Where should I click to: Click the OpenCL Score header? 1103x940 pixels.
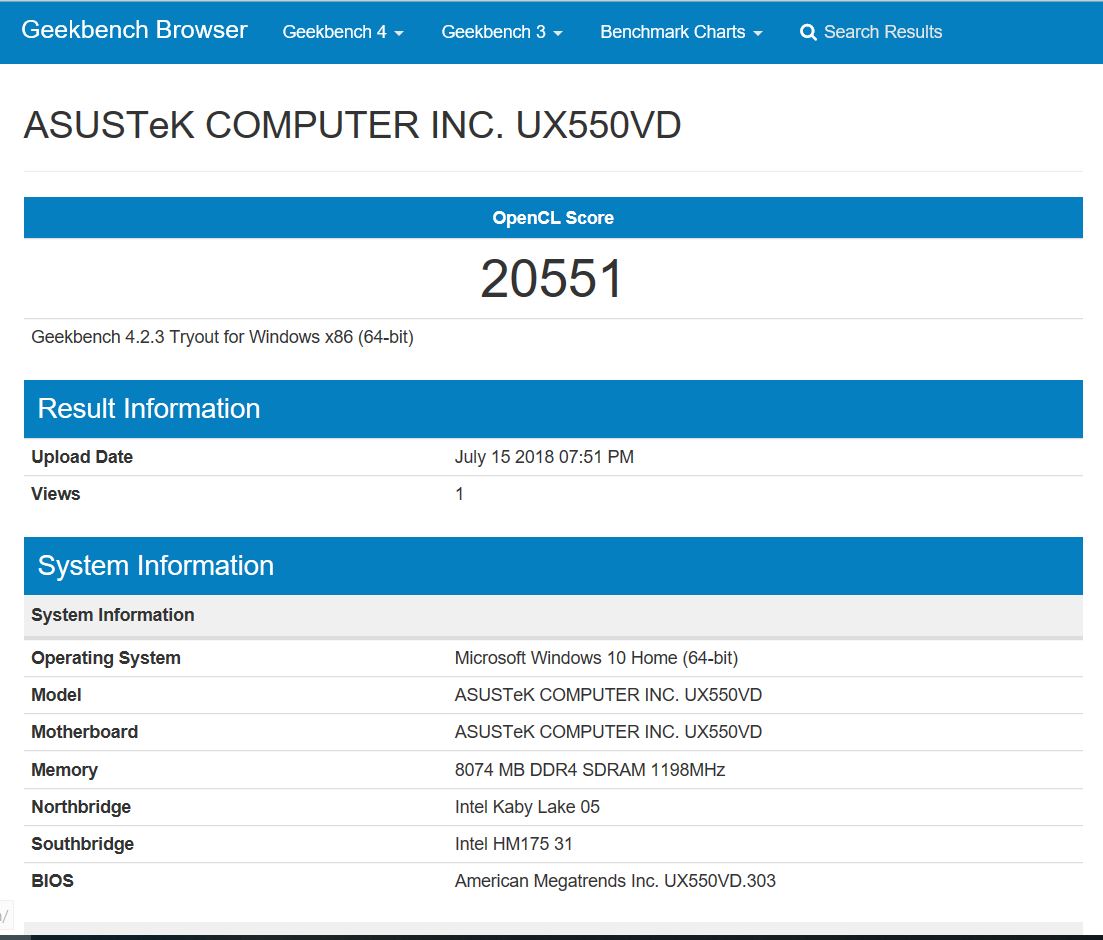553,218
